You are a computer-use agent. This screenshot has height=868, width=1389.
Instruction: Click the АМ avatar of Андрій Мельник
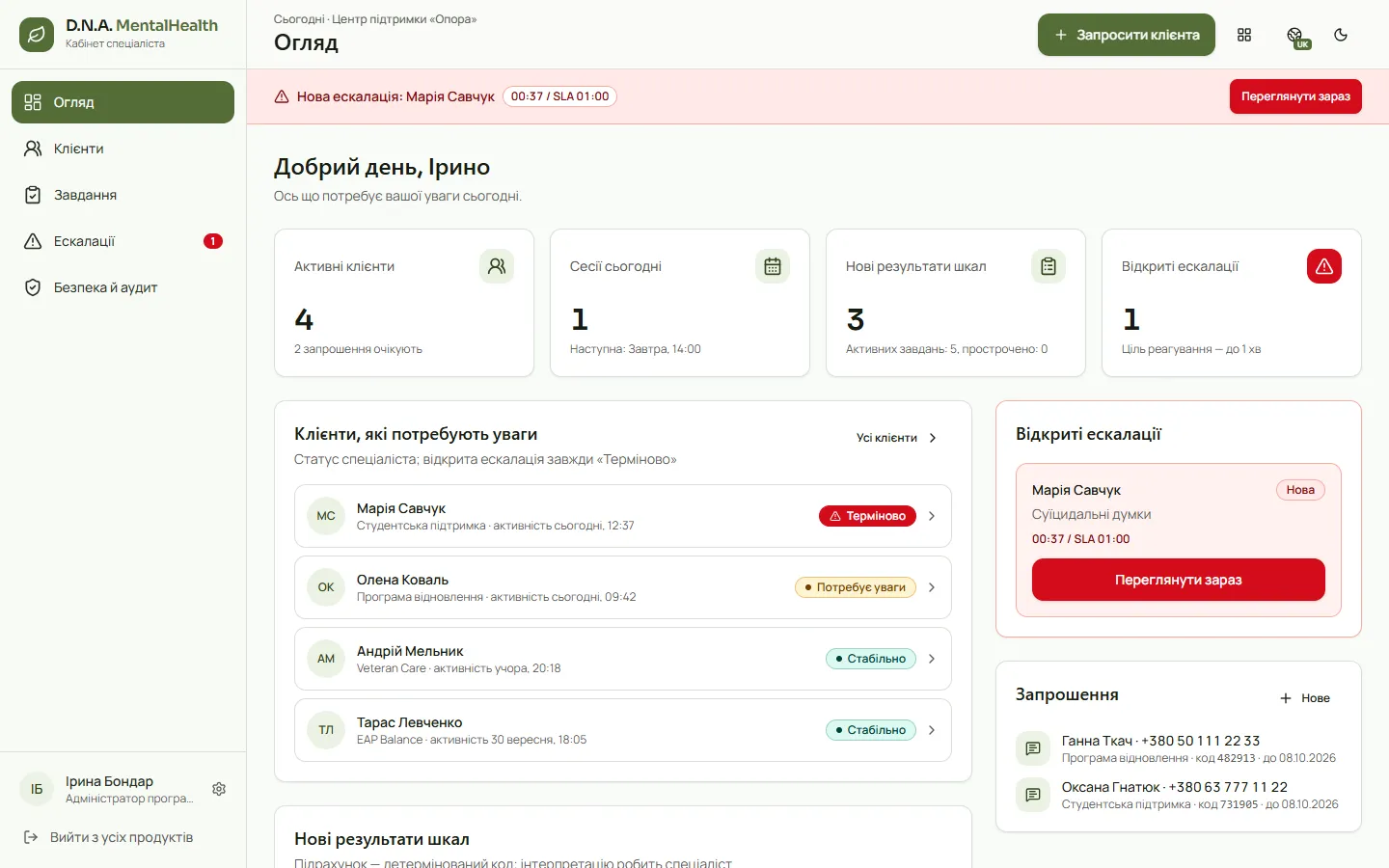(326, 659)
